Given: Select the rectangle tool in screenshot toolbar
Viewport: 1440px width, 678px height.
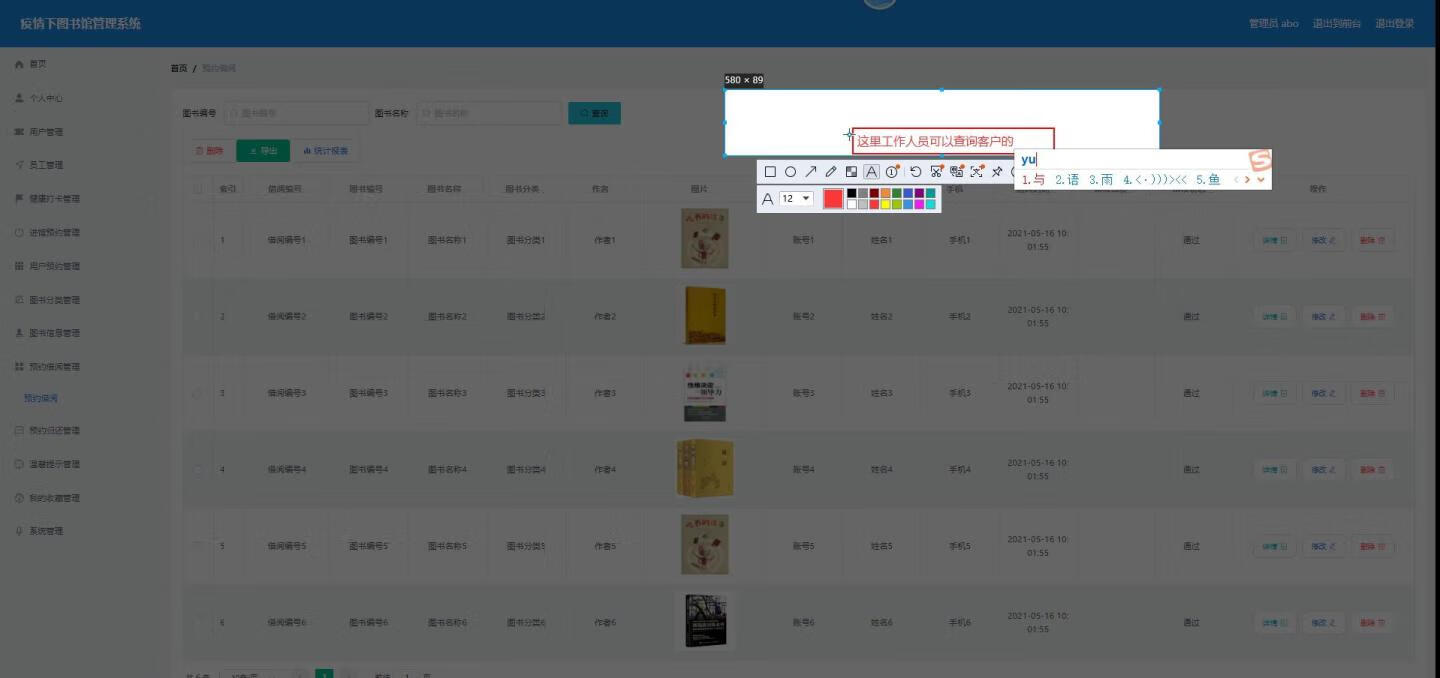Looking at the screenshot, I should [x=770, y=172].
